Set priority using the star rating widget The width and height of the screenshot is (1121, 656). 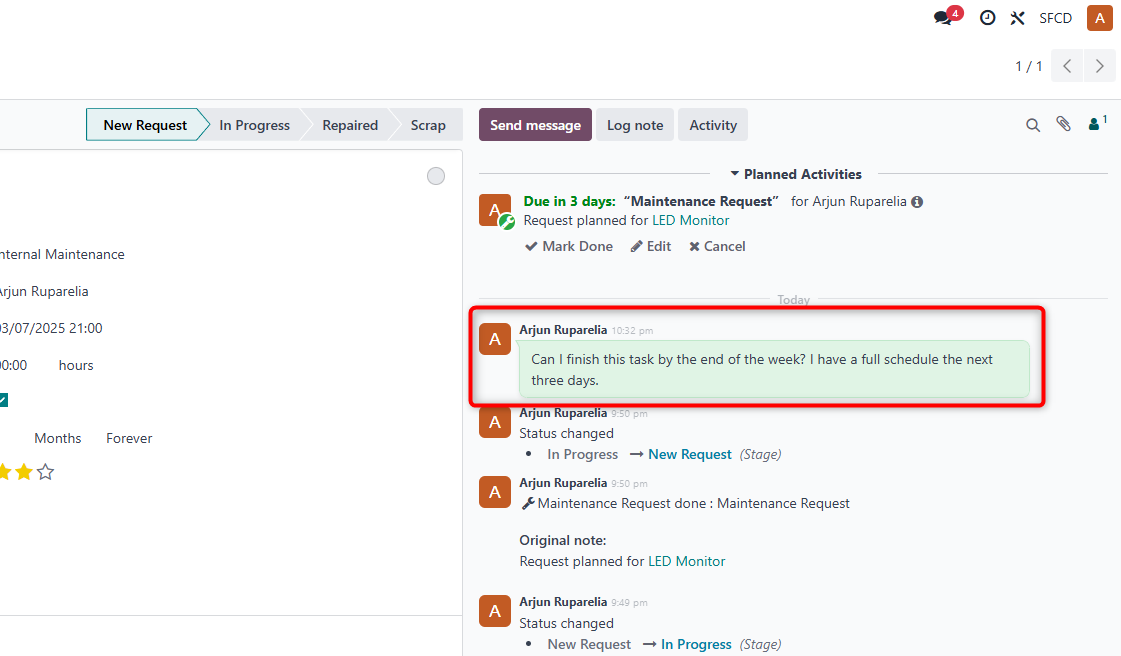25,471
